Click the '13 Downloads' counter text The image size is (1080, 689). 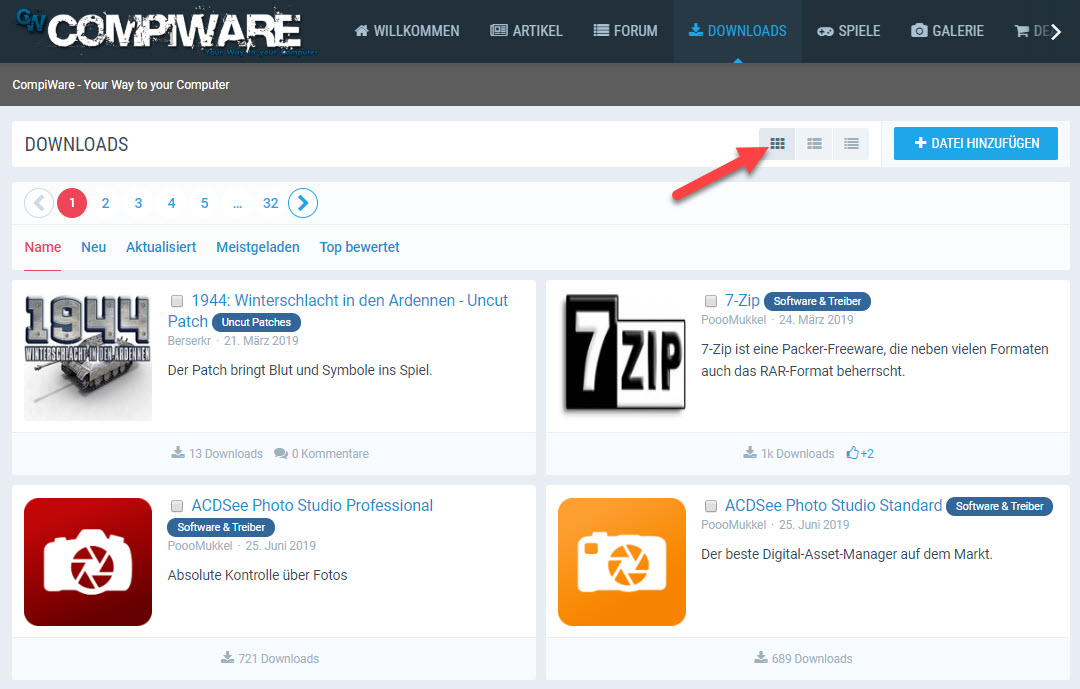point(217,453)
